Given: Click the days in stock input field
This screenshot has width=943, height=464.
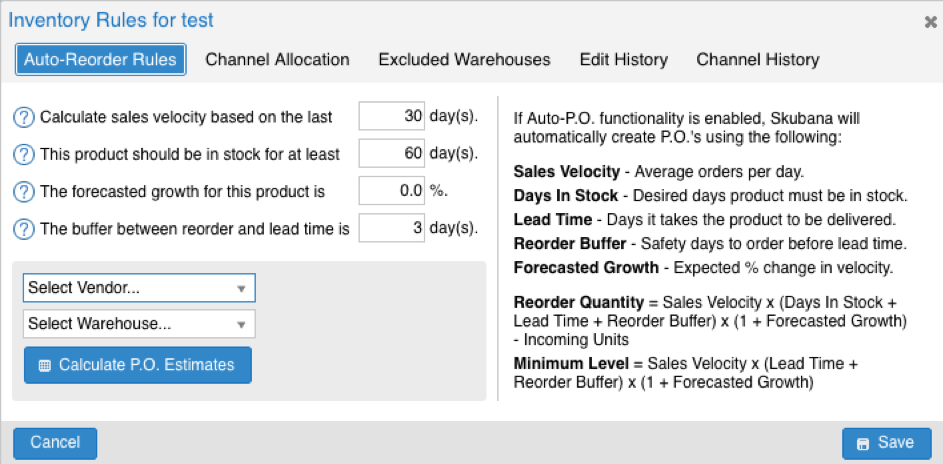Looking at the screenshot, I should [391, 153].
